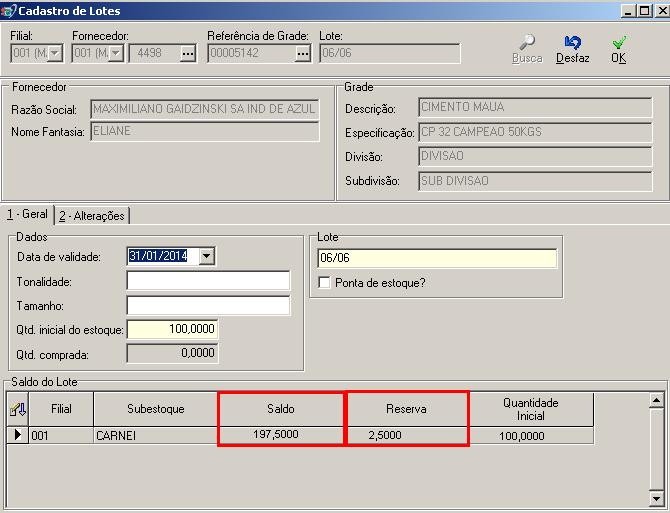Click the Busca magnifier icon
Screen dimensions: 670x513
[x=526, y=43]
